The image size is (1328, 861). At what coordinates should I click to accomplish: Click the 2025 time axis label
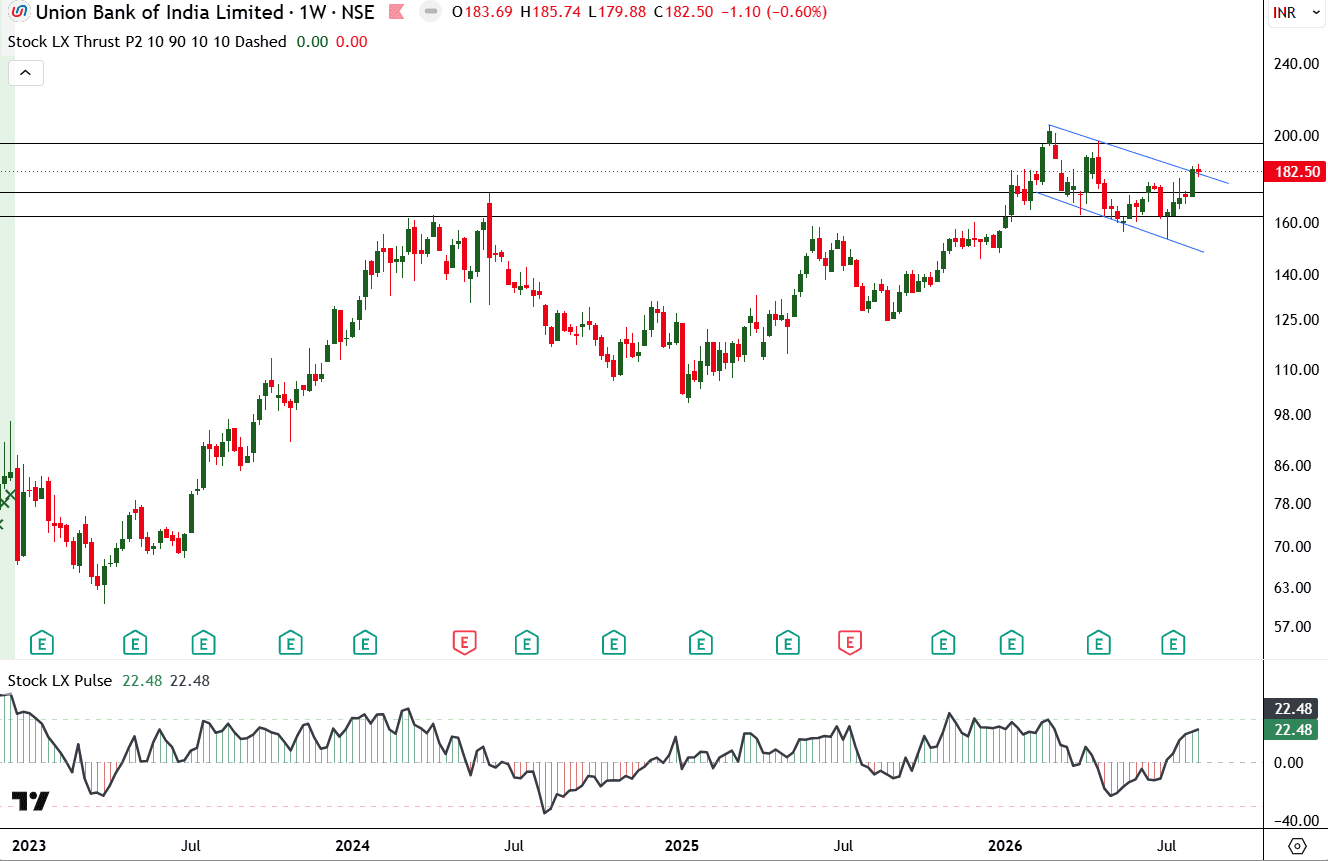click(x=683, y=846)
